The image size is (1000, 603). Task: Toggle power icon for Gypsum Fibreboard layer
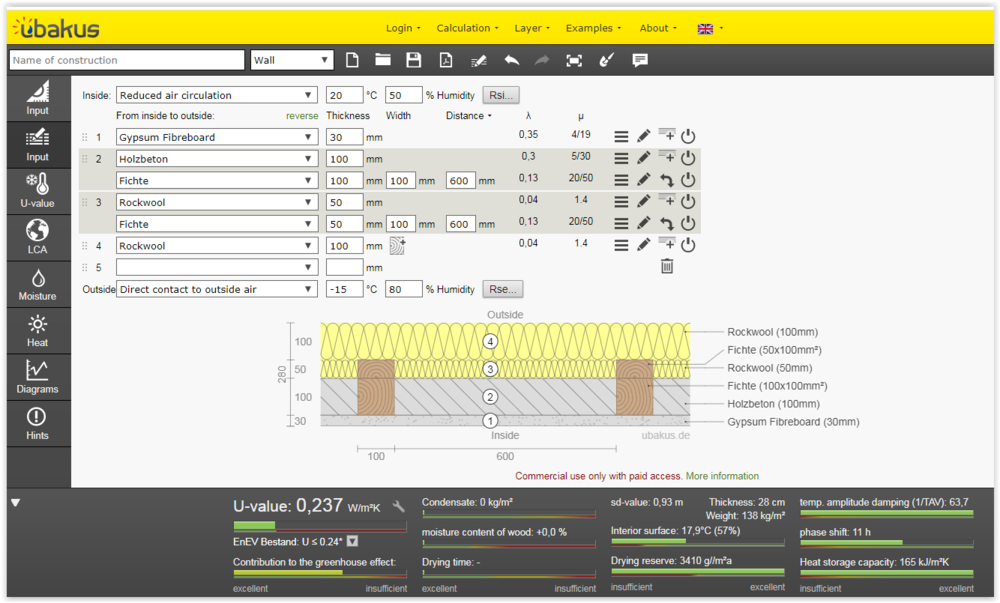coord(688,137)
